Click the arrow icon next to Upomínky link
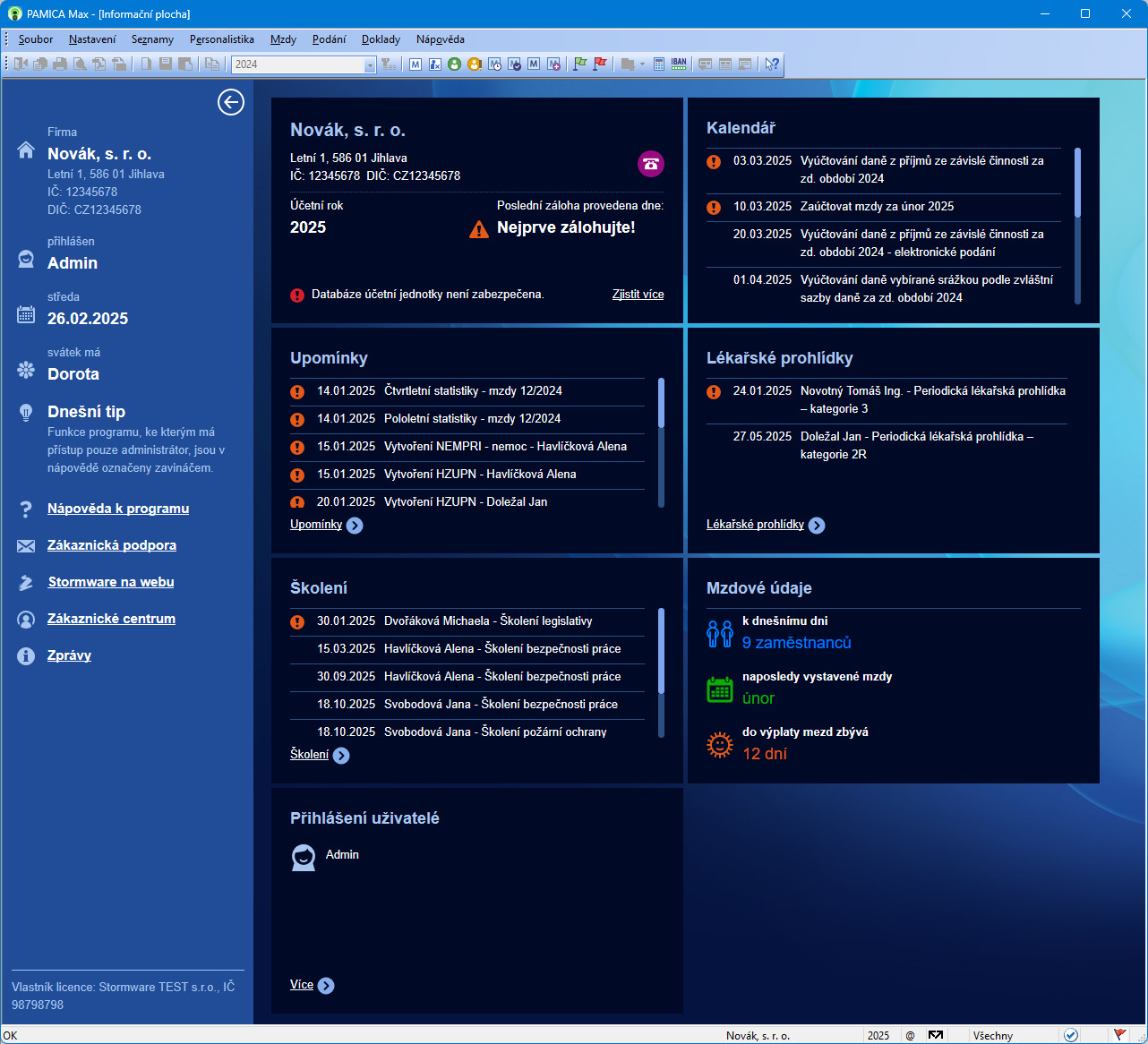This screenshot has width=1148, height=1044. [x=355, y=526]
